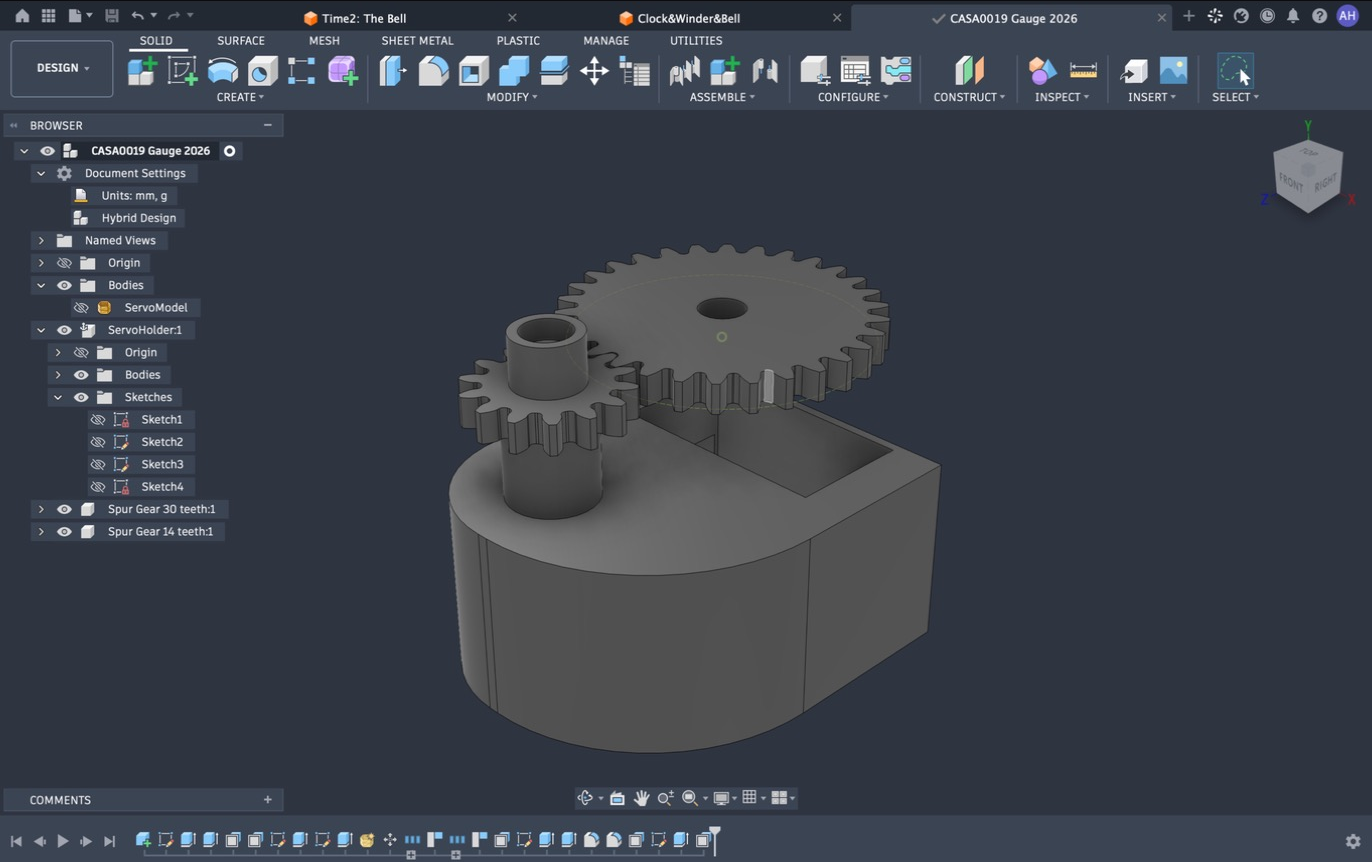Collapse the ServoHolder:1 component
The width and height of the screenshot is (1372, 862).
click(x=41, y=330)
